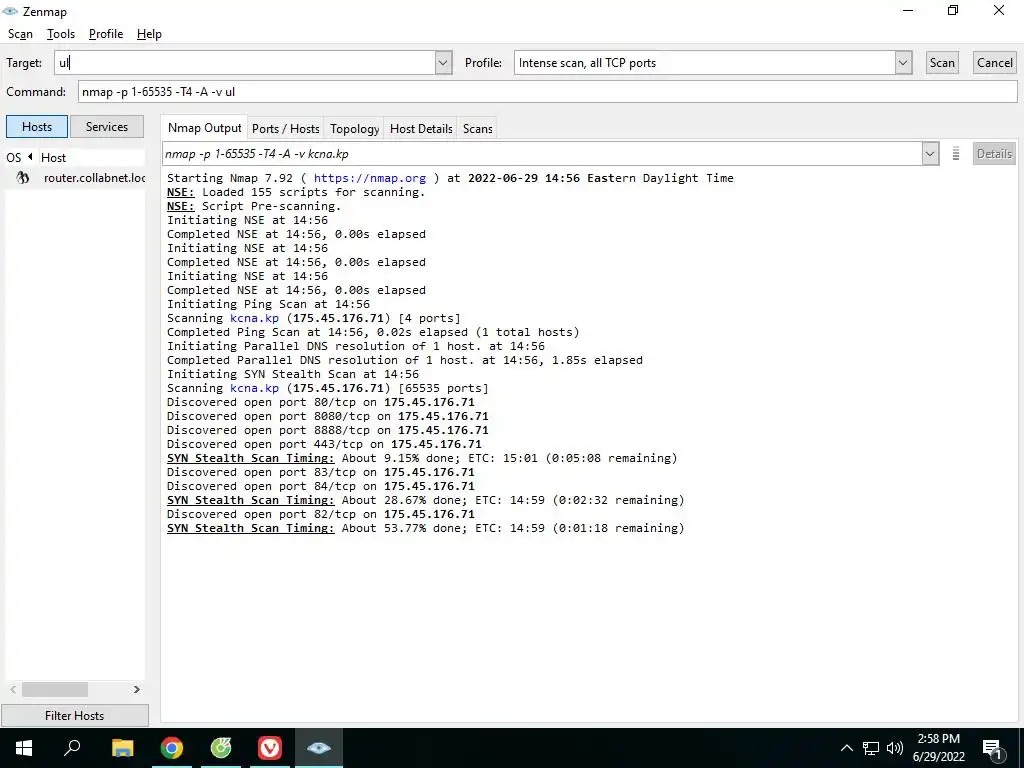Click volume speaker tray icon
The width and height of the screenshot is (1024, 768).
[x=895, y=748]
